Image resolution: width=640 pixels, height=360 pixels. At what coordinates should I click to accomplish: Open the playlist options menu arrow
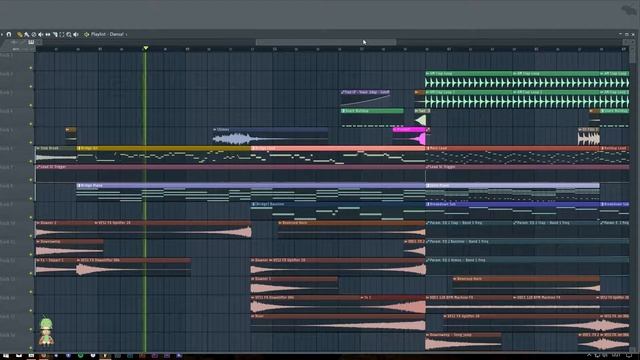(x=2, y=35)
